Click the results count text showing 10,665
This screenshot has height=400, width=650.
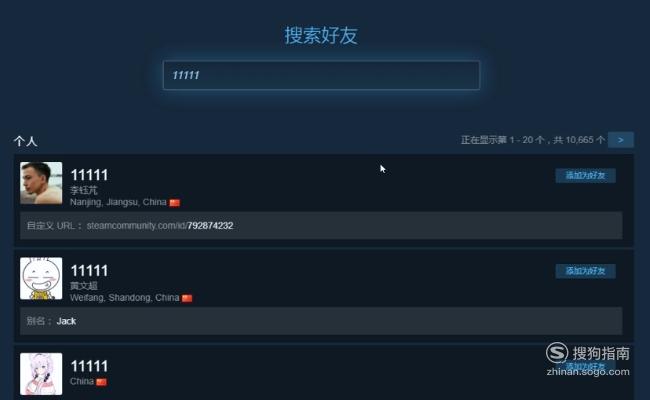pyautogui.click(x=533, y=140)
